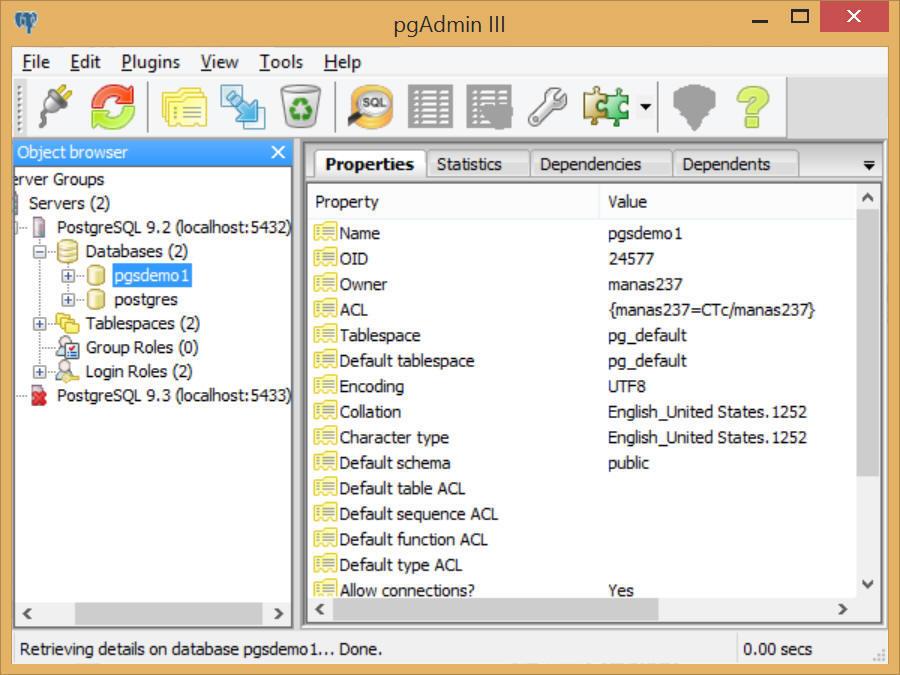
Task: Expand the Login Roles (2) node
Action: (40, 372)
